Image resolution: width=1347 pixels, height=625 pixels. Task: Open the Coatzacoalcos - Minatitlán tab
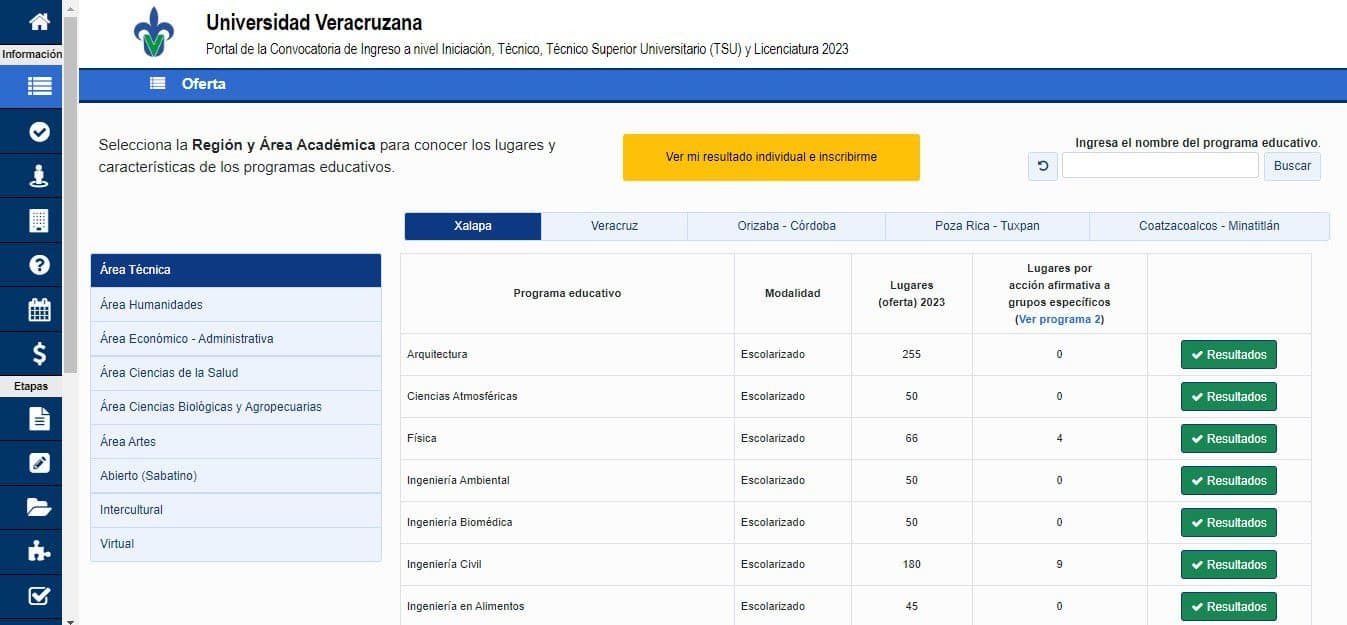(1209, 226)
